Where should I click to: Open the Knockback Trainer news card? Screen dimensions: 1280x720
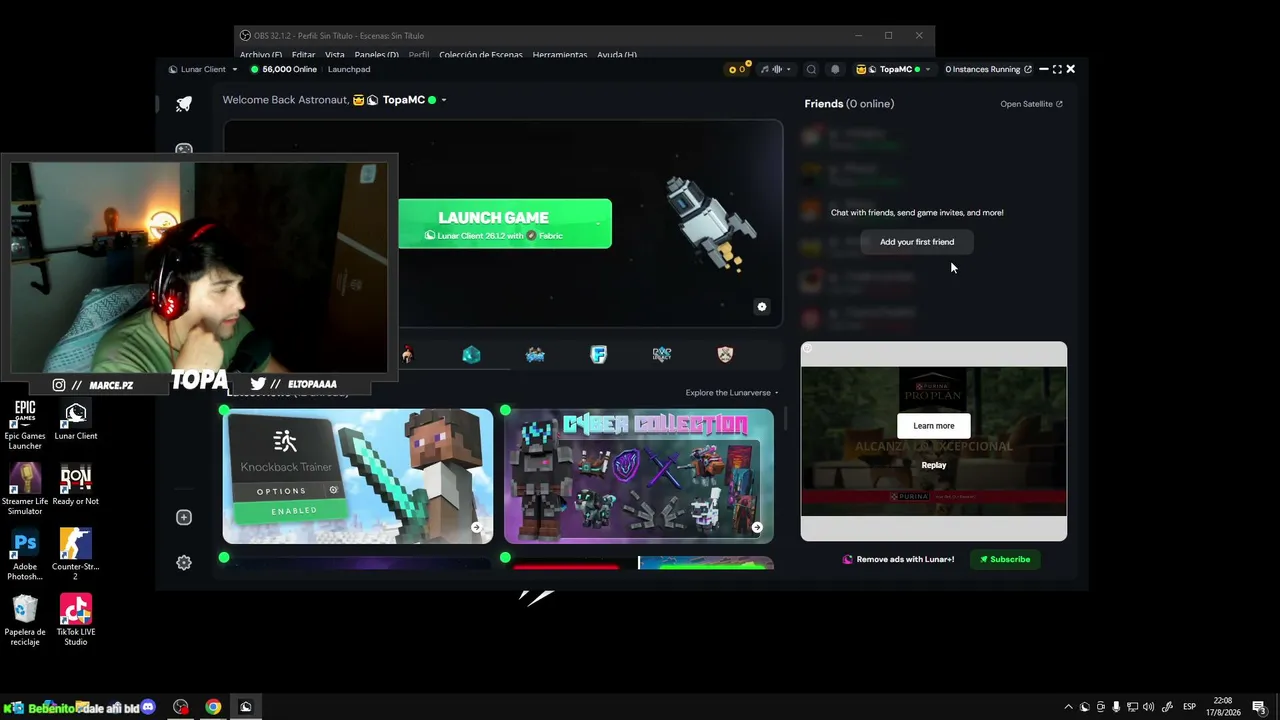pyautogui.click(x=358, y=476)
